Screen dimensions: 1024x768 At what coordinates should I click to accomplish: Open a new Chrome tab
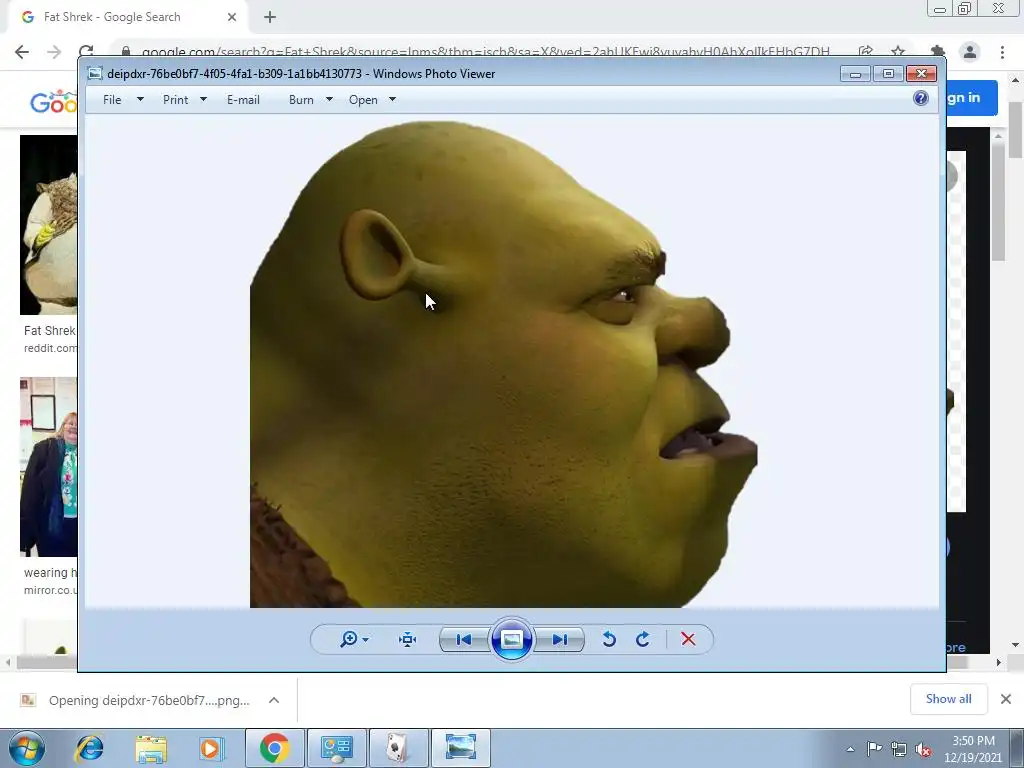270,17
